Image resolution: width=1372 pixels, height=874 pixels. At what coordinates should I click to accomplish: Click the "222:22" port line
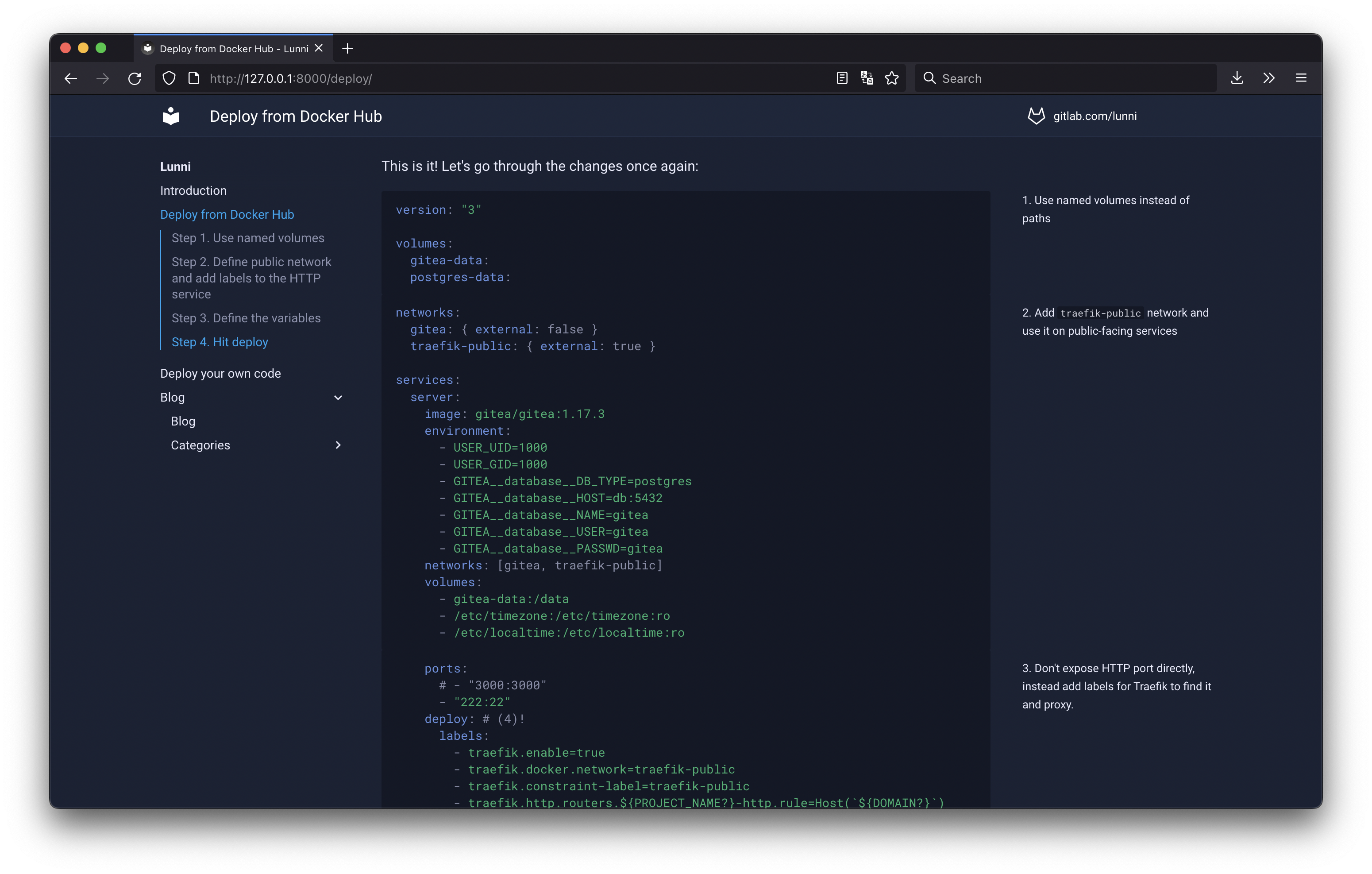474,702
